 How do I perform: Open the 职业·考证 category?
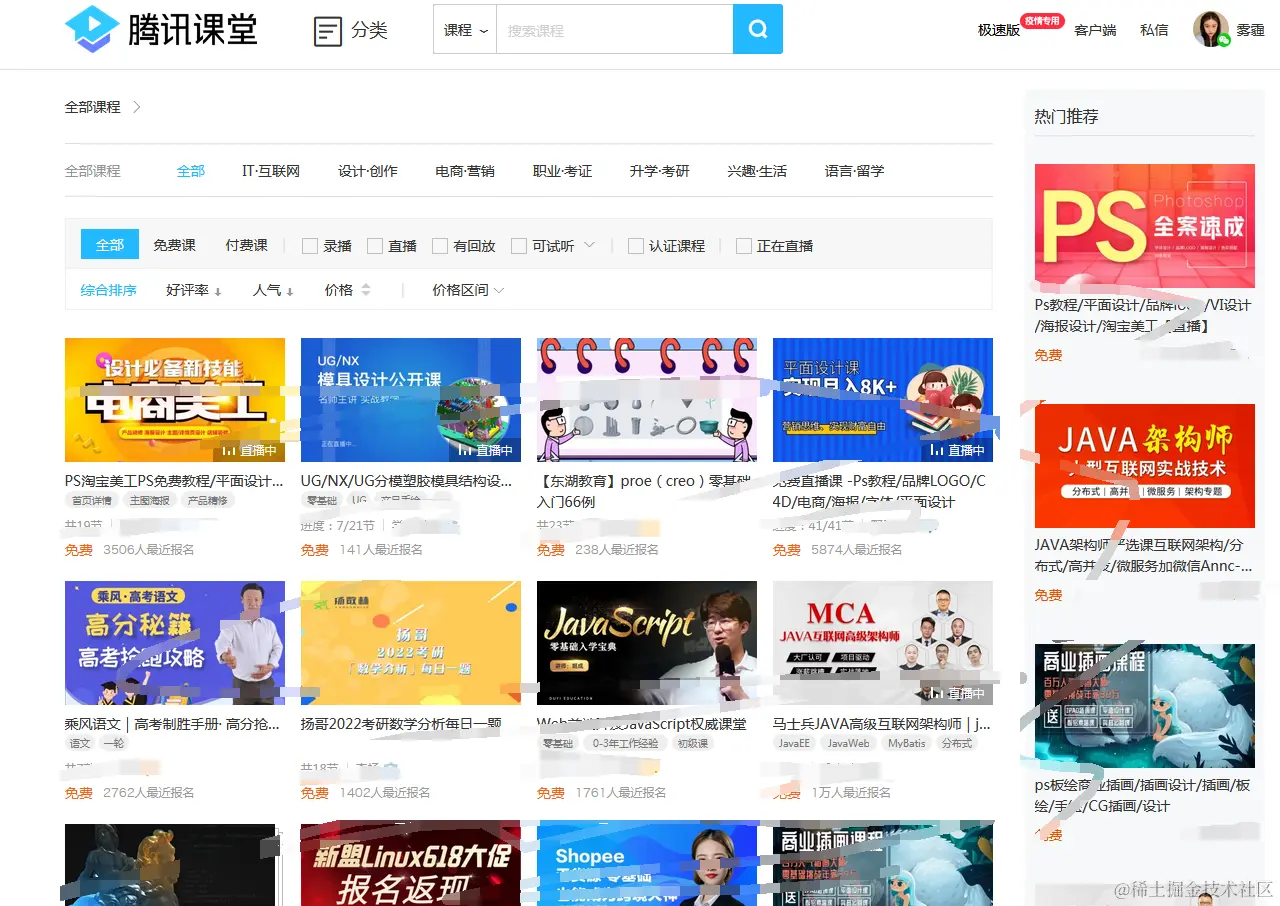tap(563, 171)
